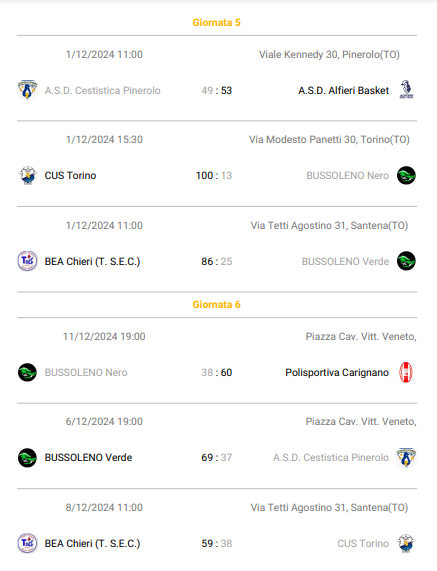Click the BUSSOLENO Nero logo in Giornata 6
The width and height of the screenshot is (437, 571).
click(27, 372)
